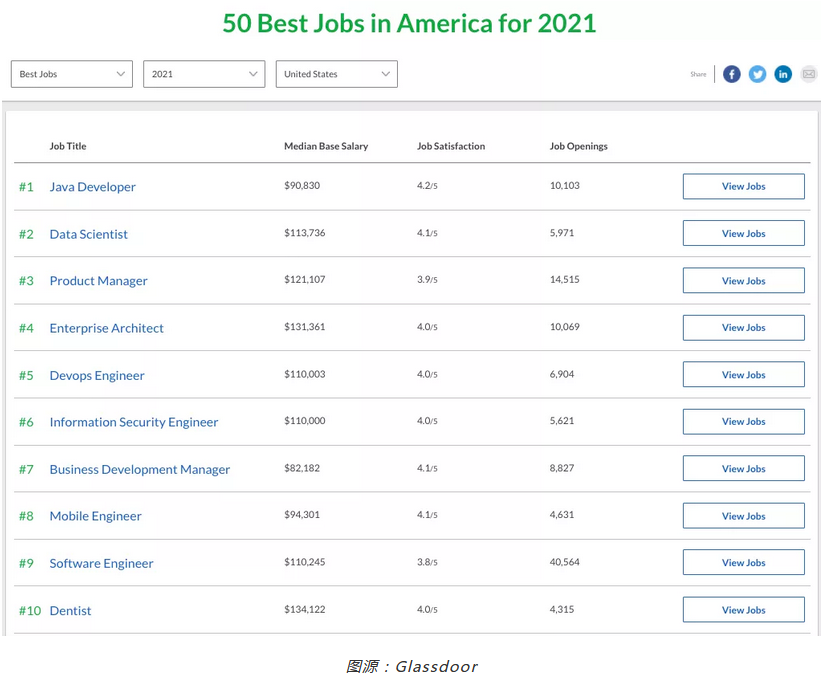Open the Enterprise Architect link
Image resolution: width=827 pixels, height=679 pixels.
[x=107, y=328]
